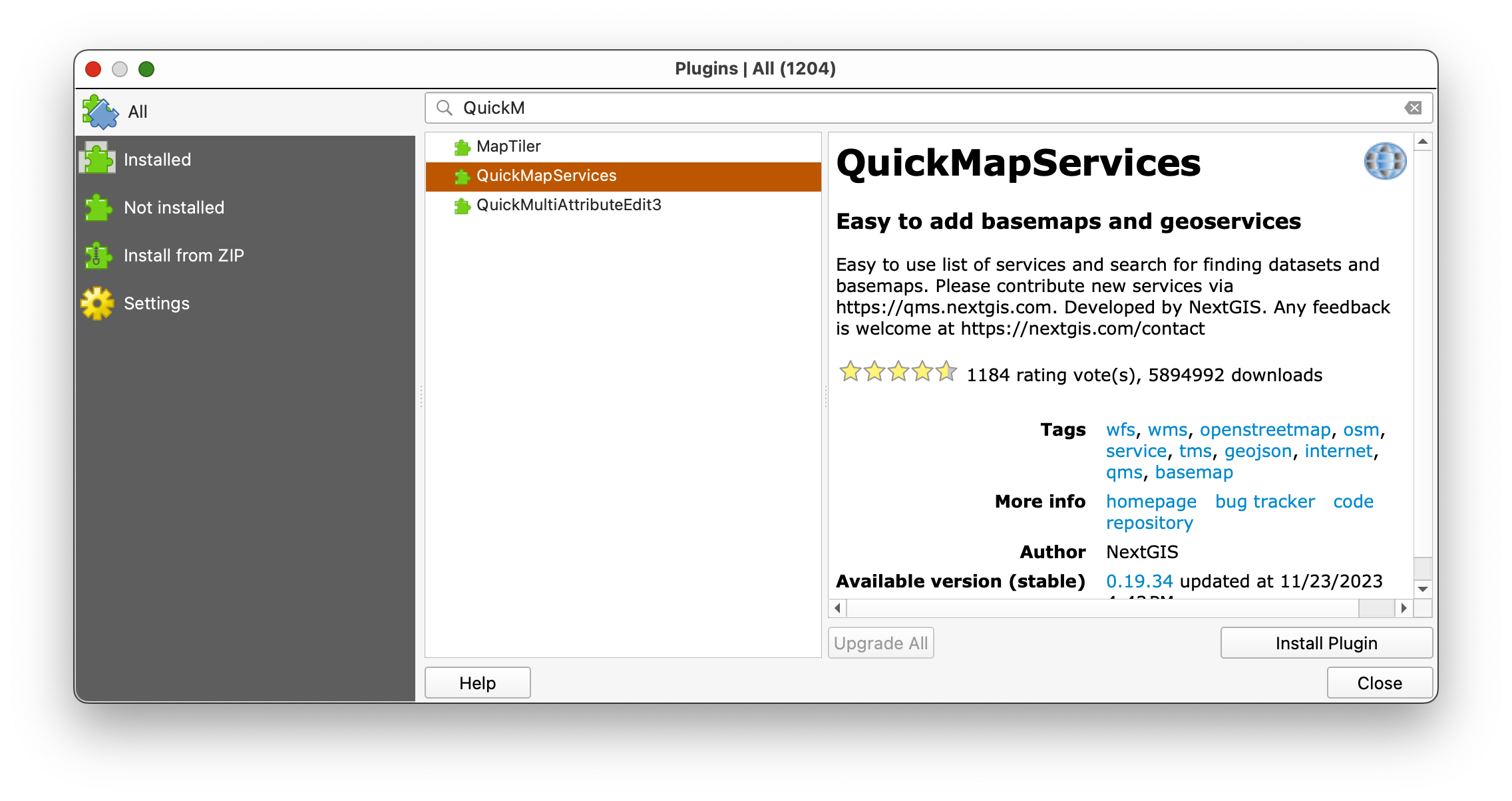The height and width of the screenshot is (801, 1512).
Task: Click the Upgrade All button
Action: (880, 643)
